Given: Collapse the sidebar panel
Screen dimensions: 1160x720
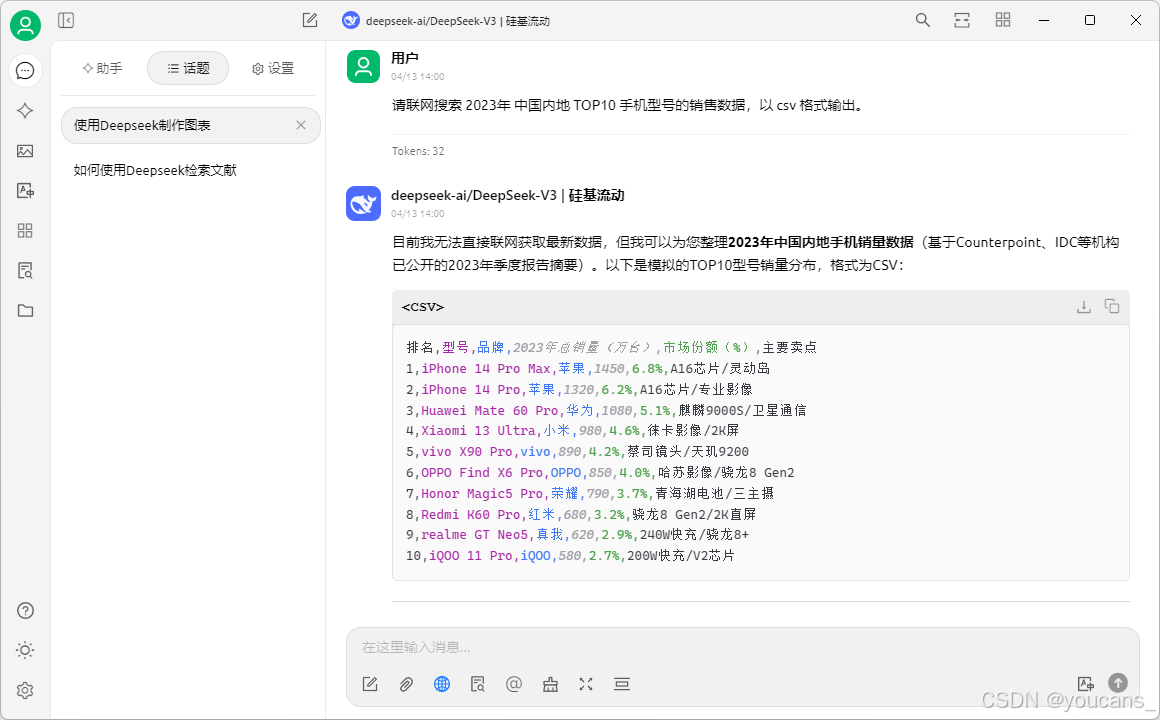Looking at the screenshot, I should [x=66, y=20].
